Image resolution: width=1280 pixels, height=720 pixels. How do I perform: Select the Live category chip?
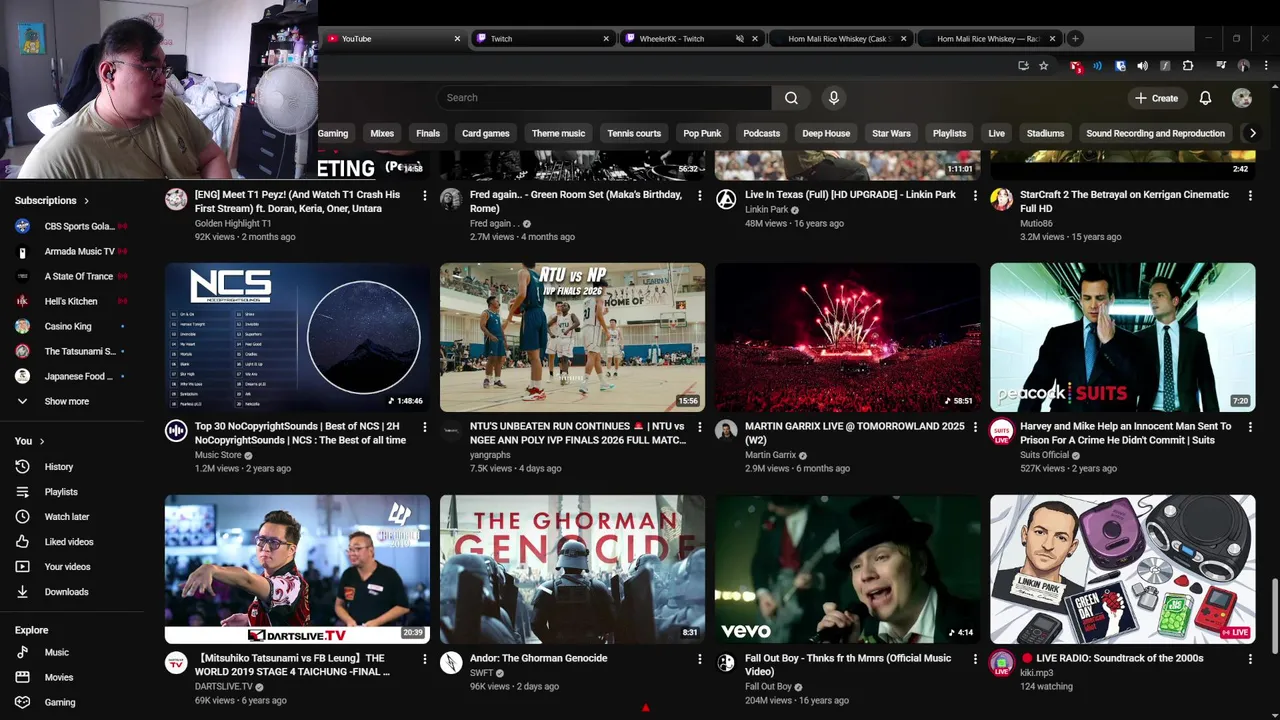[997, 133]
